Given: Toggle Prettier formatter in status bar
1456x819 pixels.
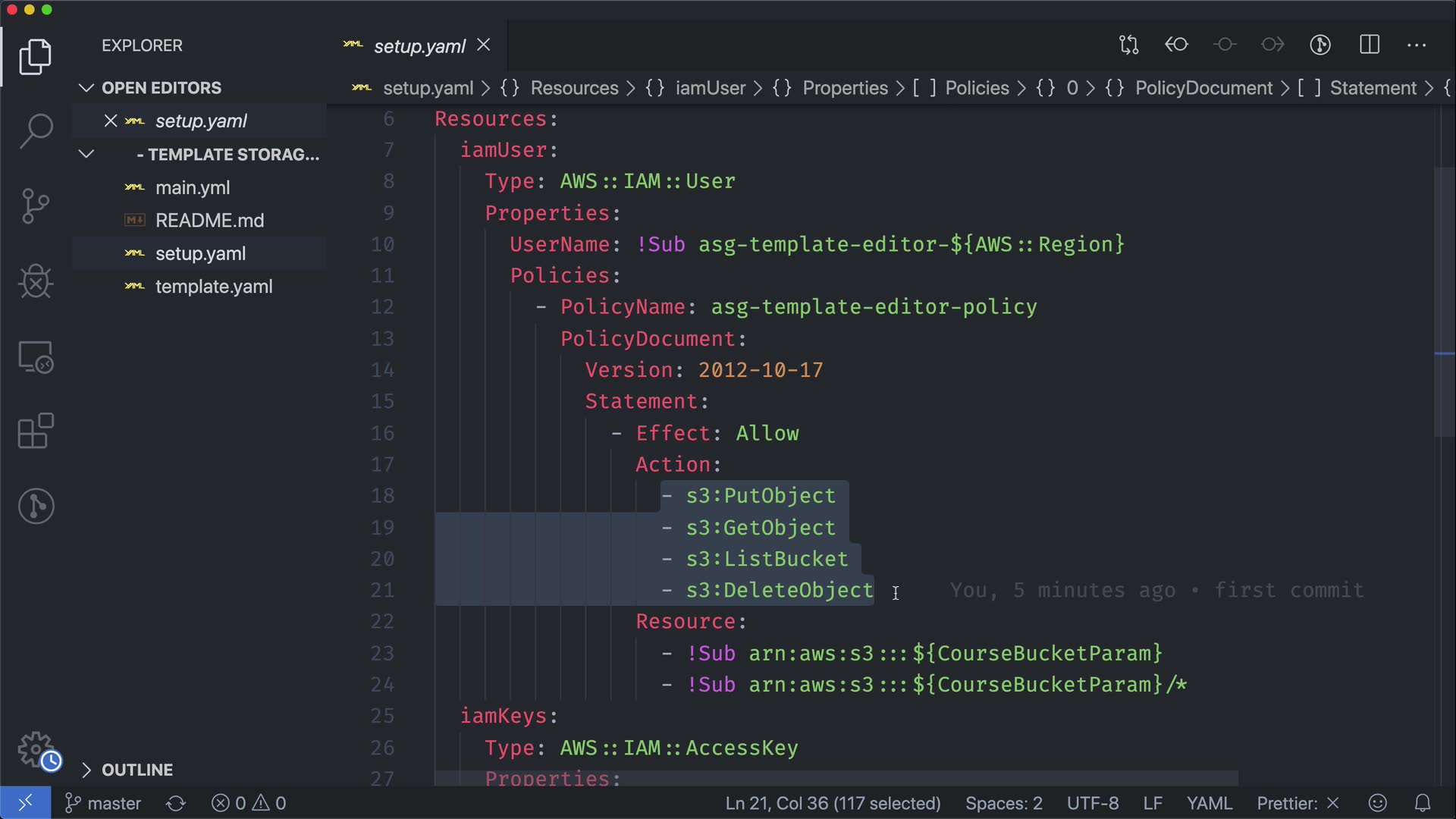Looking at the screenshot, I should click(x=1297, y=803).
